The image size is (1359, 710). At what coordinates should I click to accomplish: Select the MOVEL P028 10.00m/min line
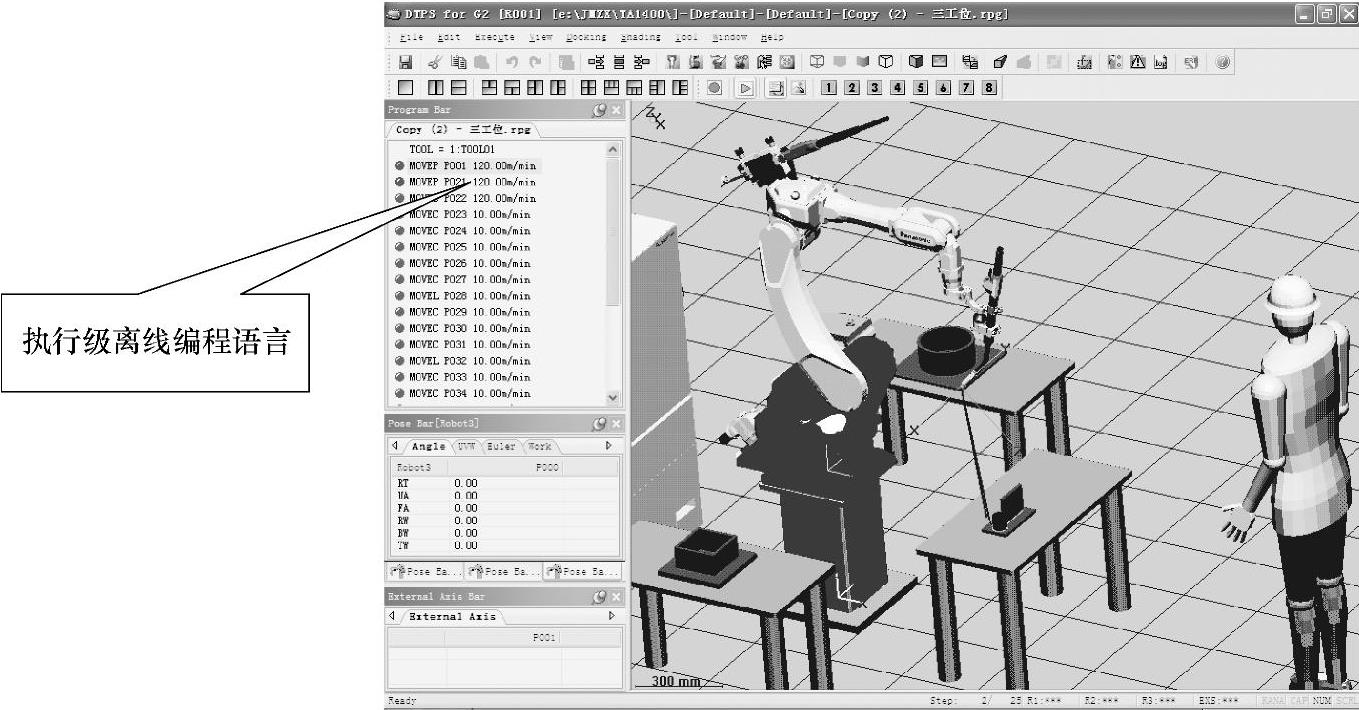[x=469, y=296]
